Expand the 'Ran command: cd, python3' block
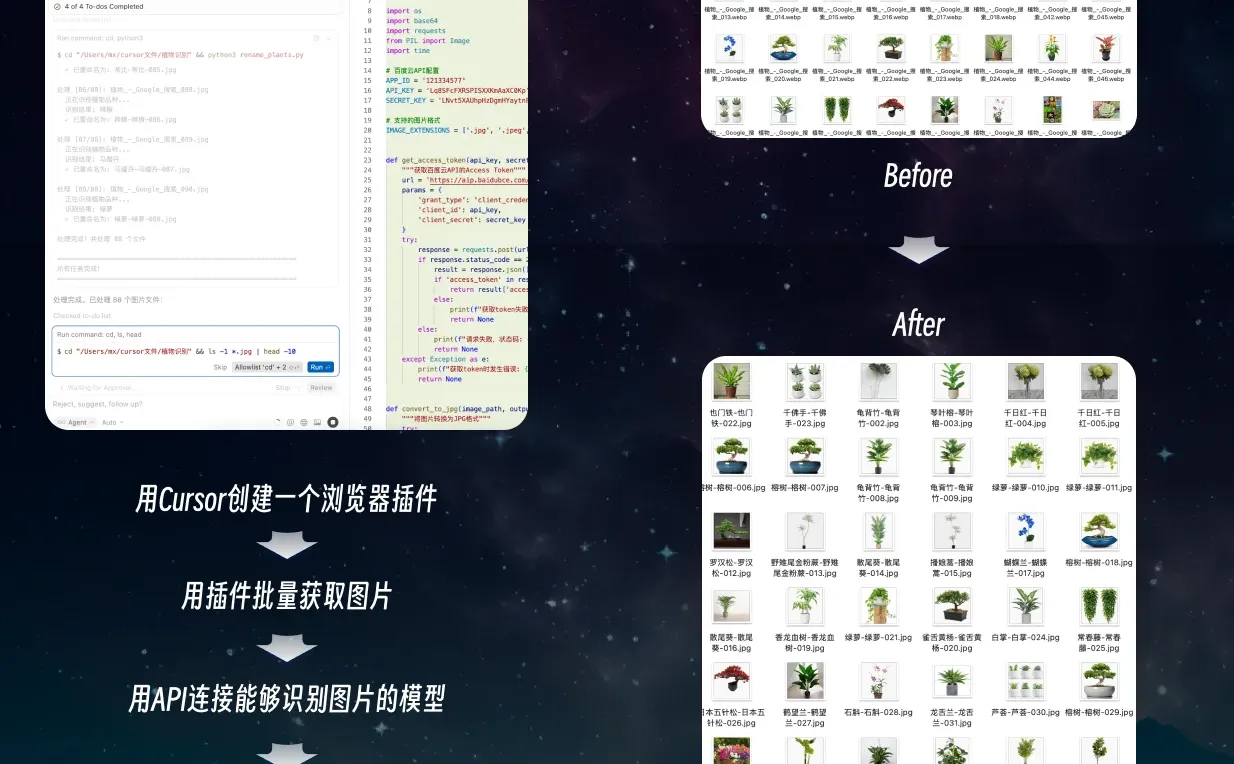Image resolution: width=1234 pixels, height=764 pixels. click(x=329, y=37)
